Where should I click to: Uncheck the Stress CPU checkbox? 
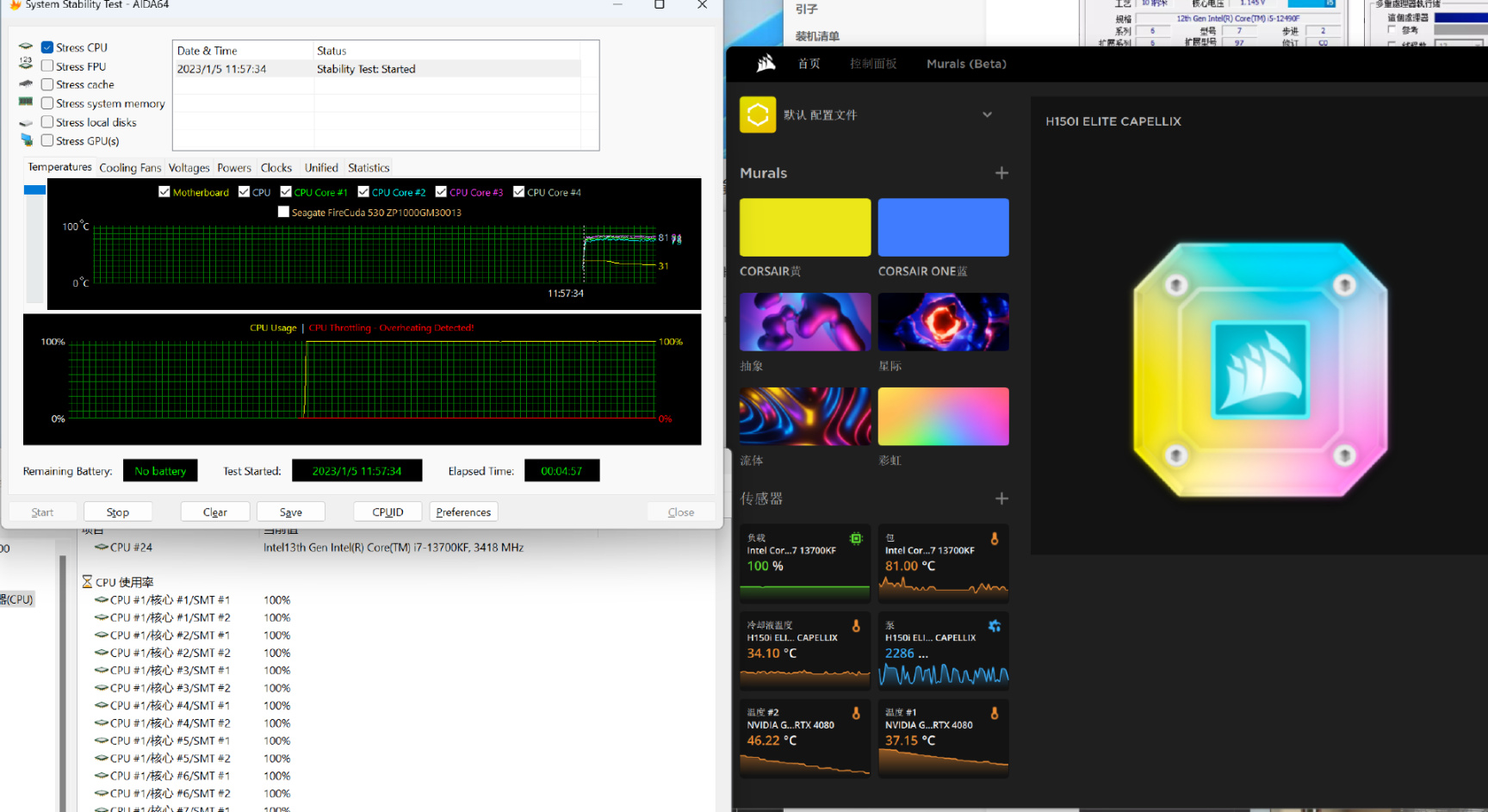point(47,47)
